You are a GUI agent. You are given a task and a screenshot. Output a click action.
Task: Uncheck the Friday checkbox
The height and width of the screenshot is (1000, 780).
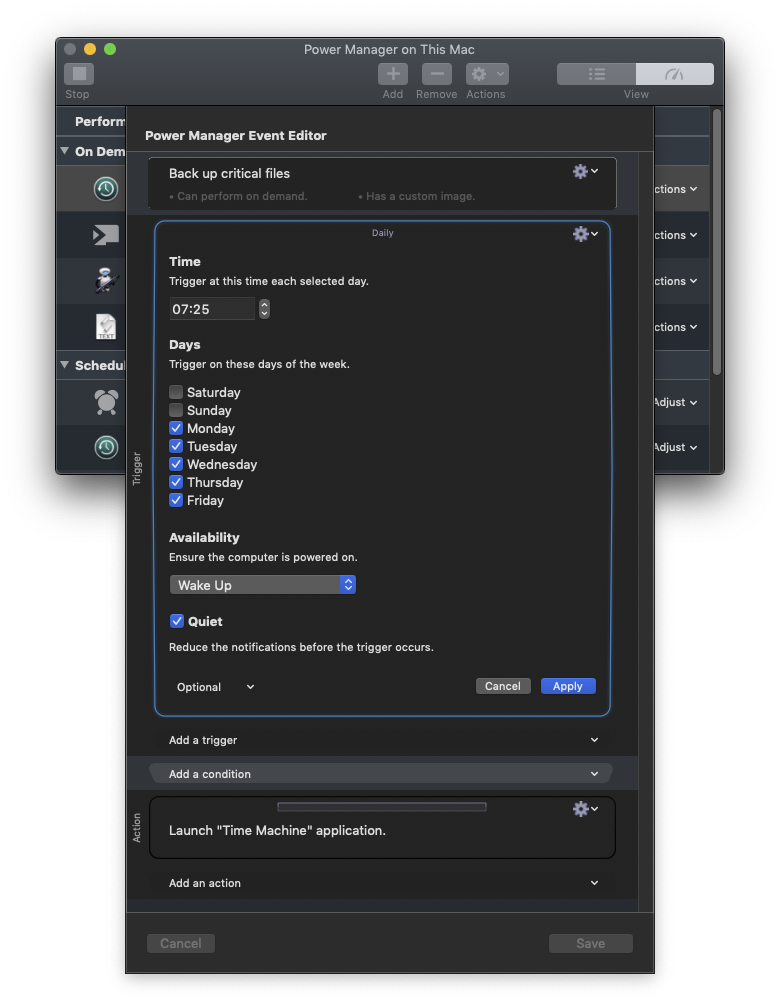coord(176,500)
